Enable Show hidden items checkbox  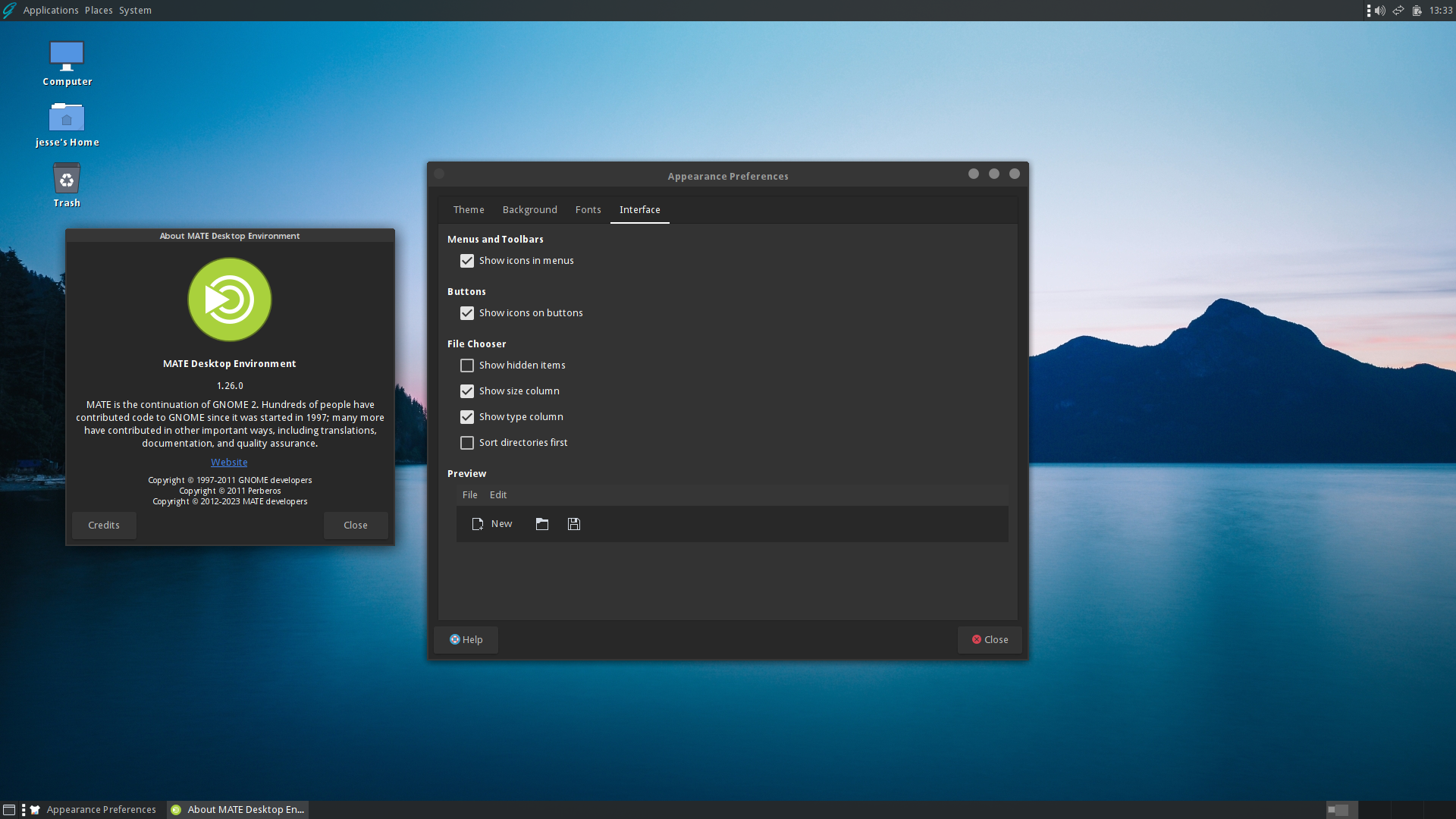(467, 366)
